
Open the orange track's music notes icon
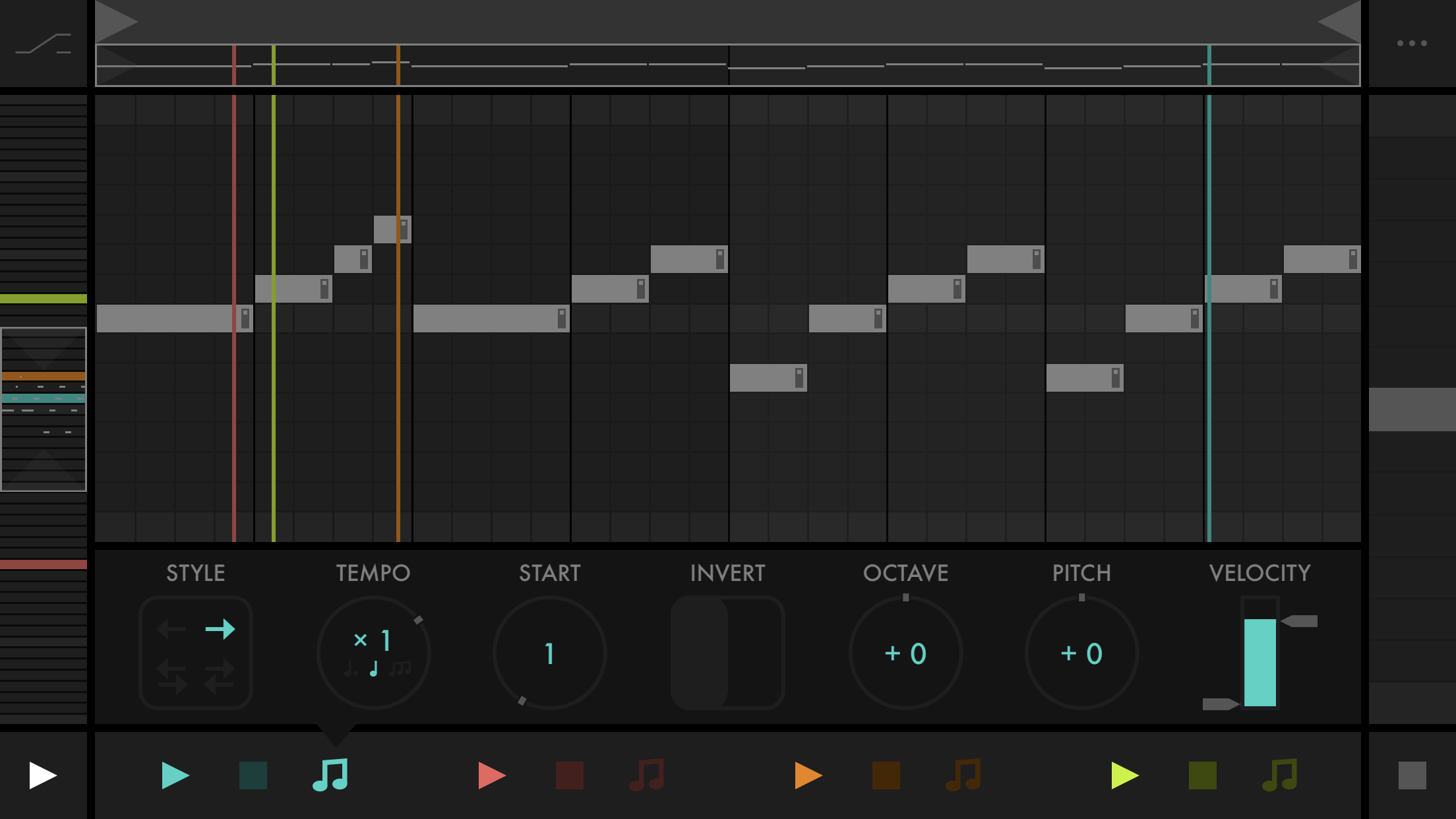pyautogui.click(x=963, y=775)
